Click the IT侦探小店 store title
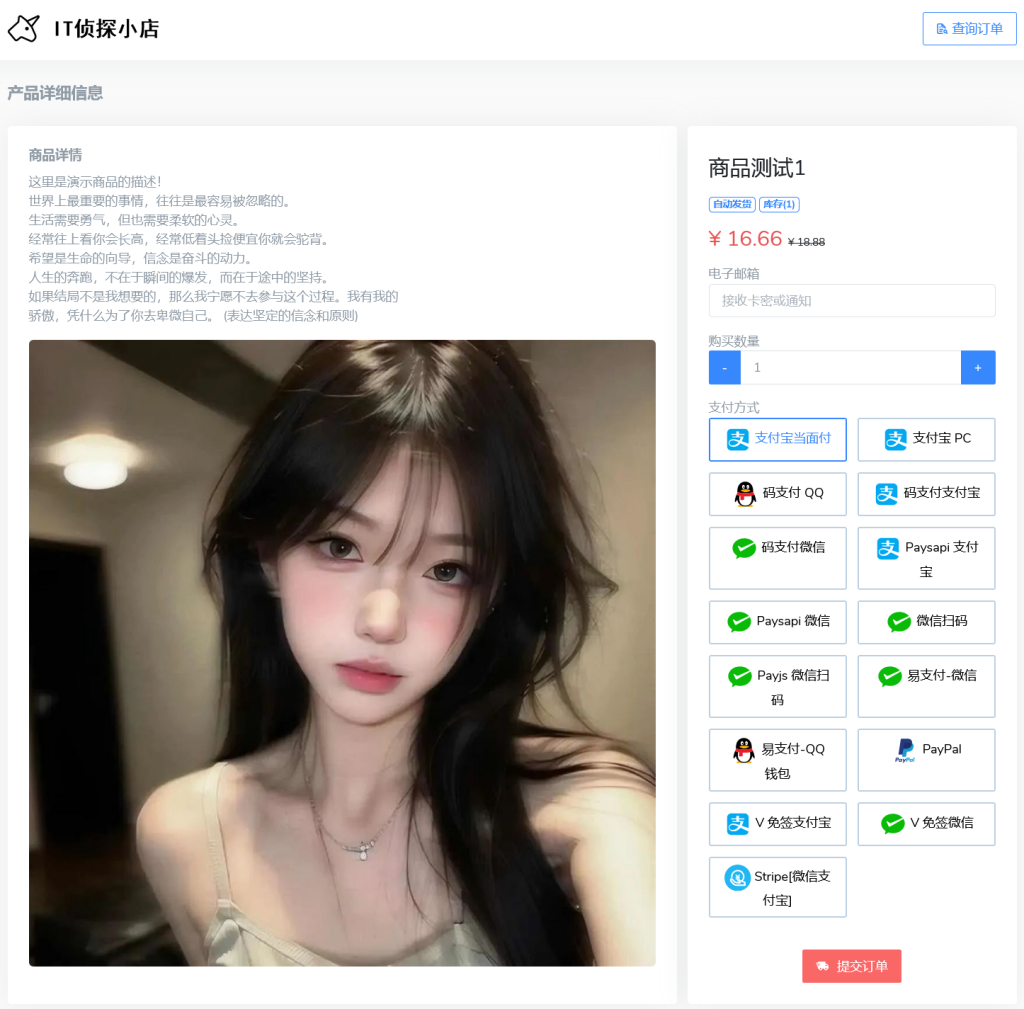This screenshot has height=1009, width=1024. point(106,29)
